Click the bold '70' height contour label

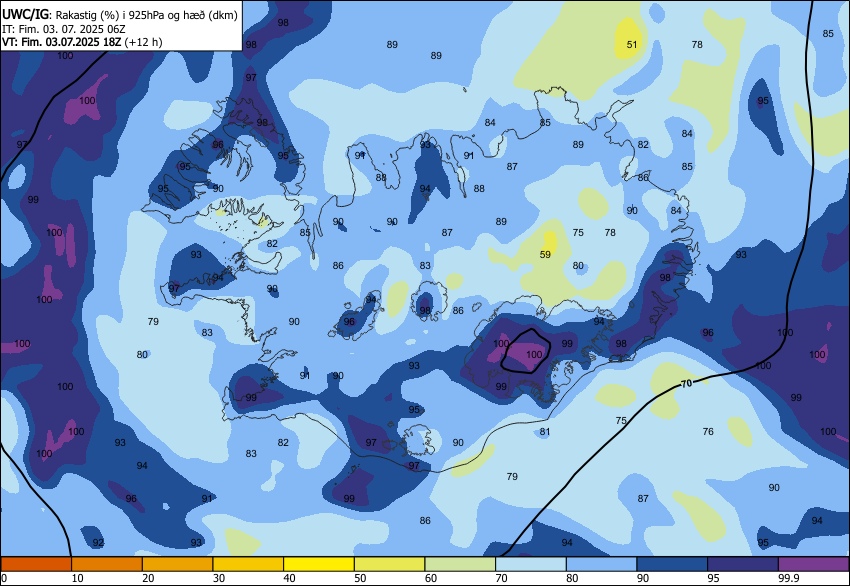686,384
